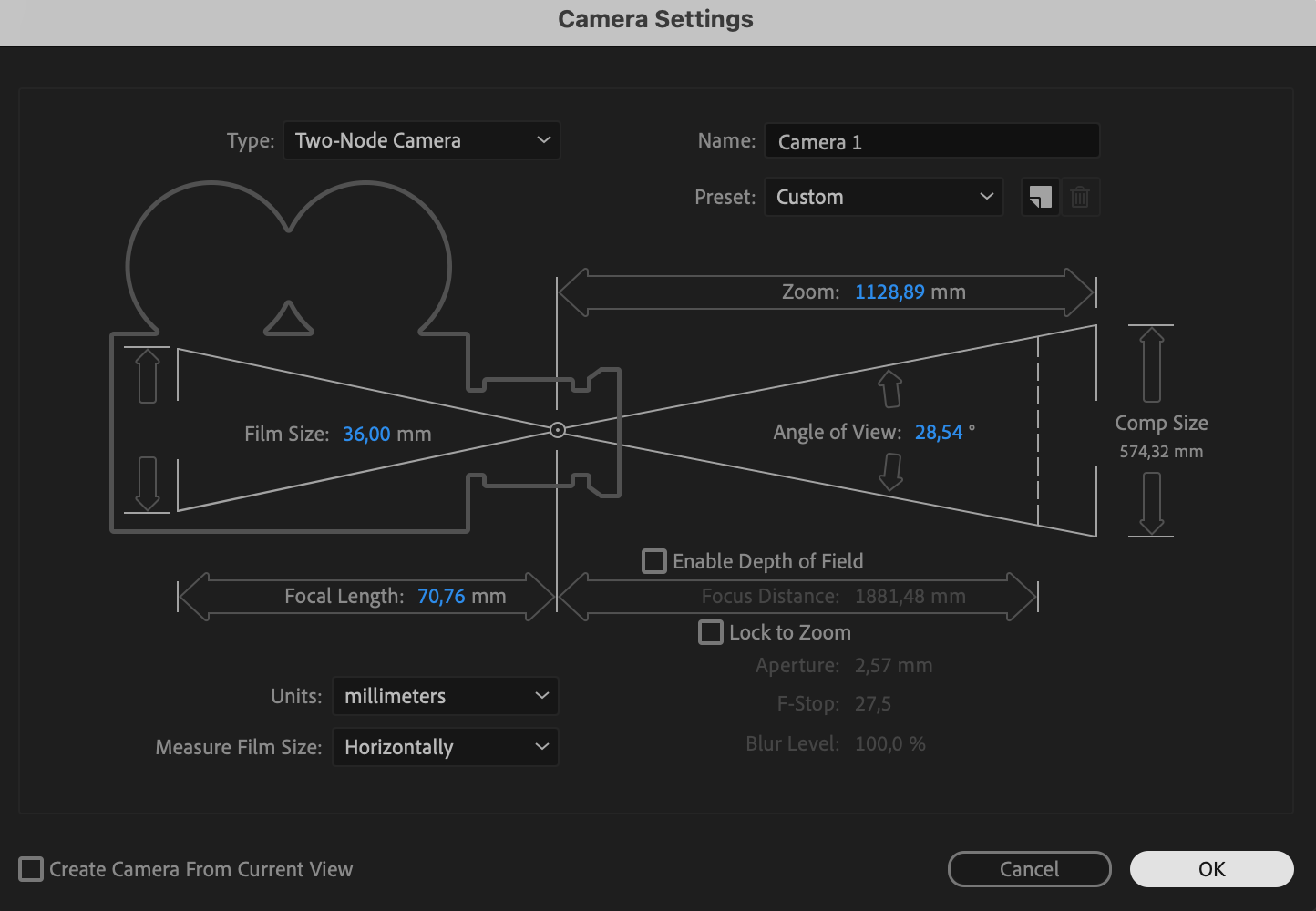Expand the Preset dropdown menu

[x=883, y=197]
